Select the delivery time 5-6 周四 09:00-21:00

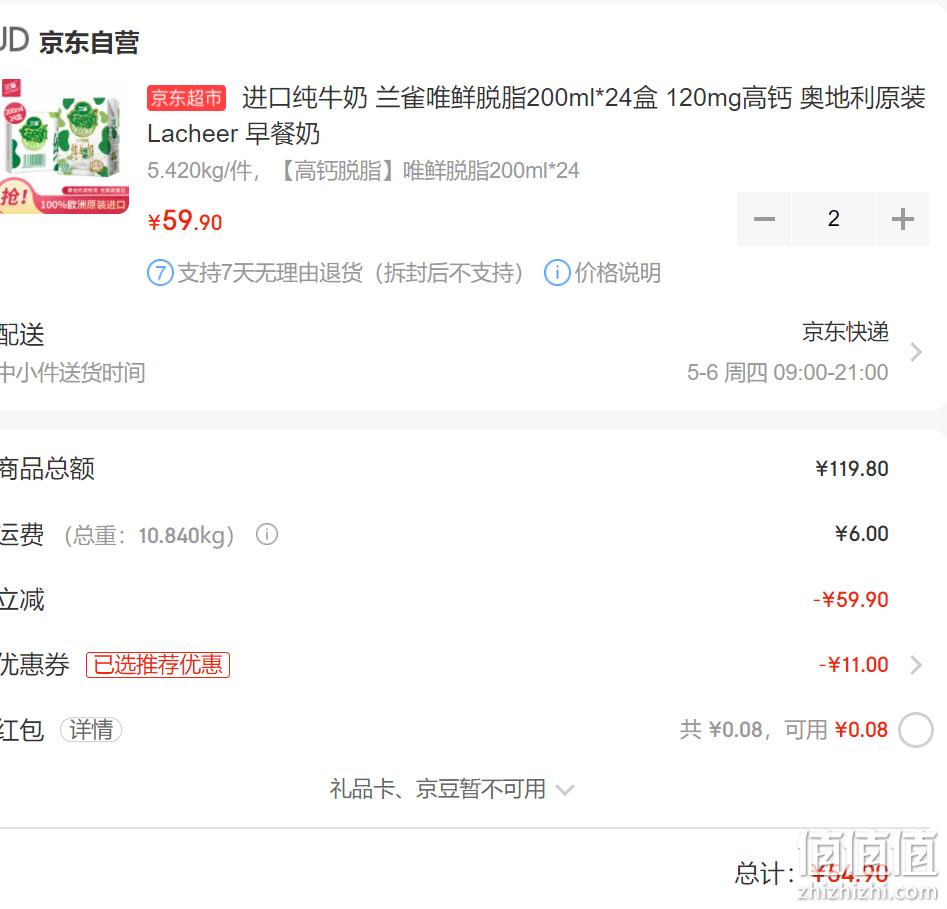pos(788,372)
